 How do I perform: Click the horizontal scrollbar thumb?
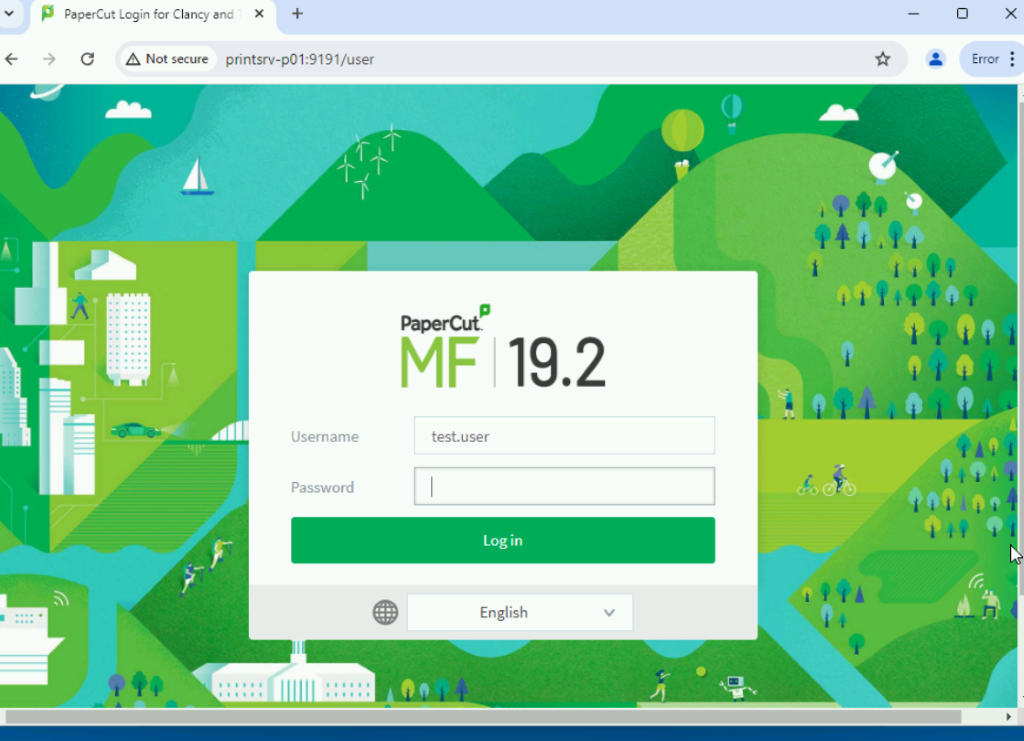tap(483, 717)
